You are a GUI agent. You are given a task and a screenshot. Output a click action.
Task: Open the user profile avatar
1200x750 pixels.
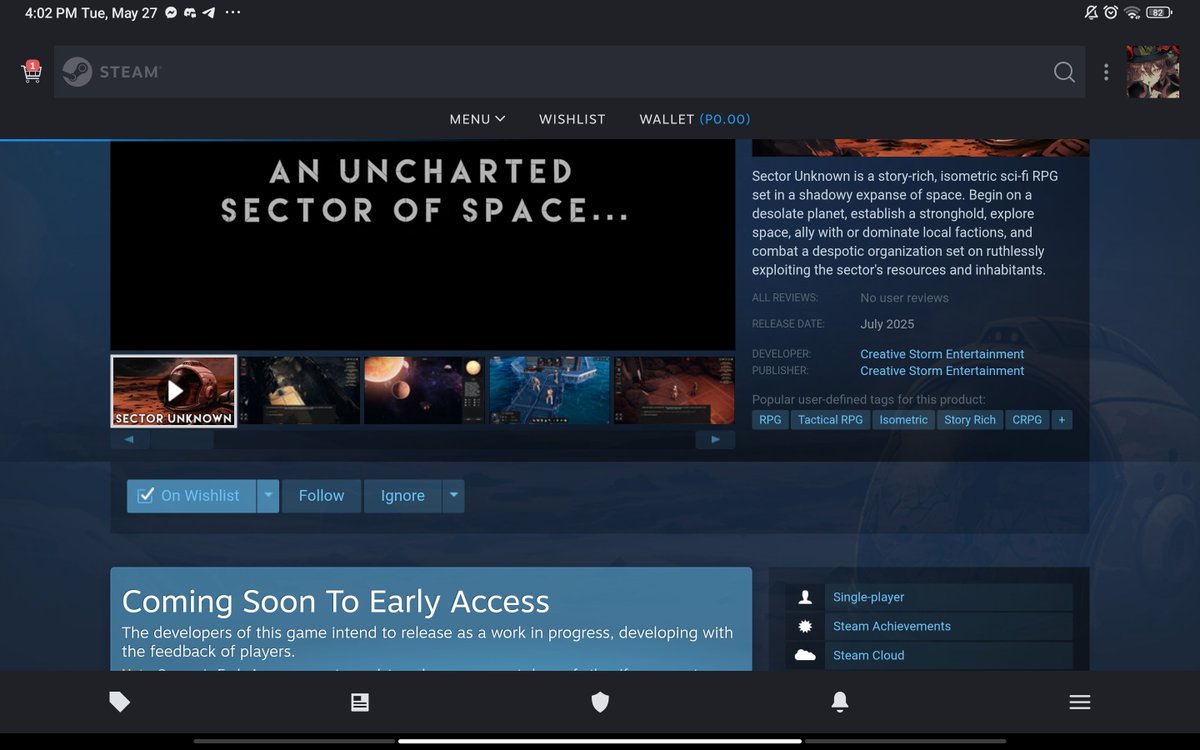[1152, 72]
